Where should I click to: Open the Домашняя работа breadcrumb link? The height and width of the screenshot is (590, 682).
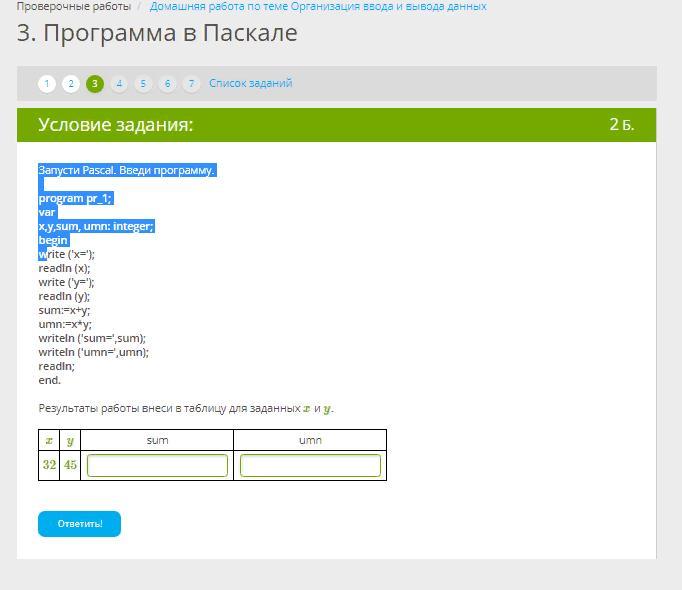click(318, 7)
